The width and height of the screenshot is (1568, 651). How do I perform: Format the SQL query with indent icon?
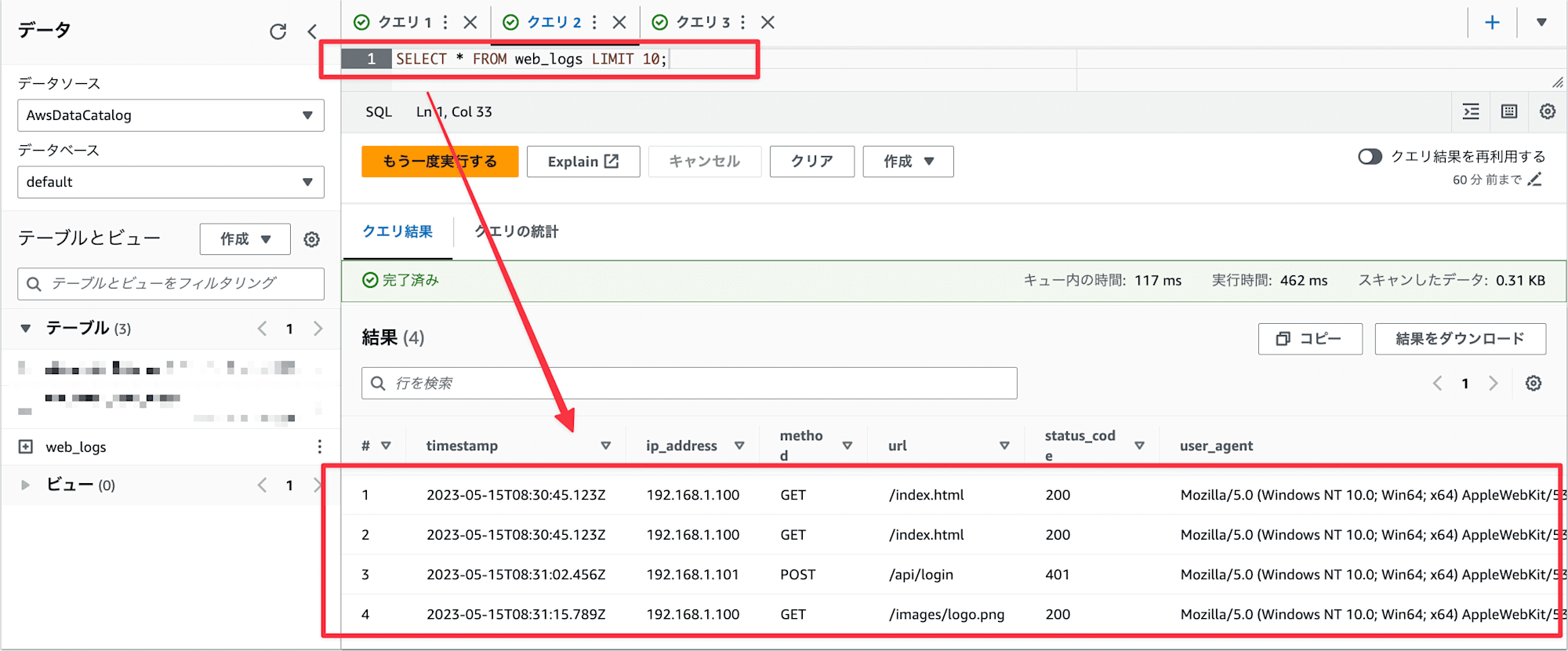[1471, 111]
